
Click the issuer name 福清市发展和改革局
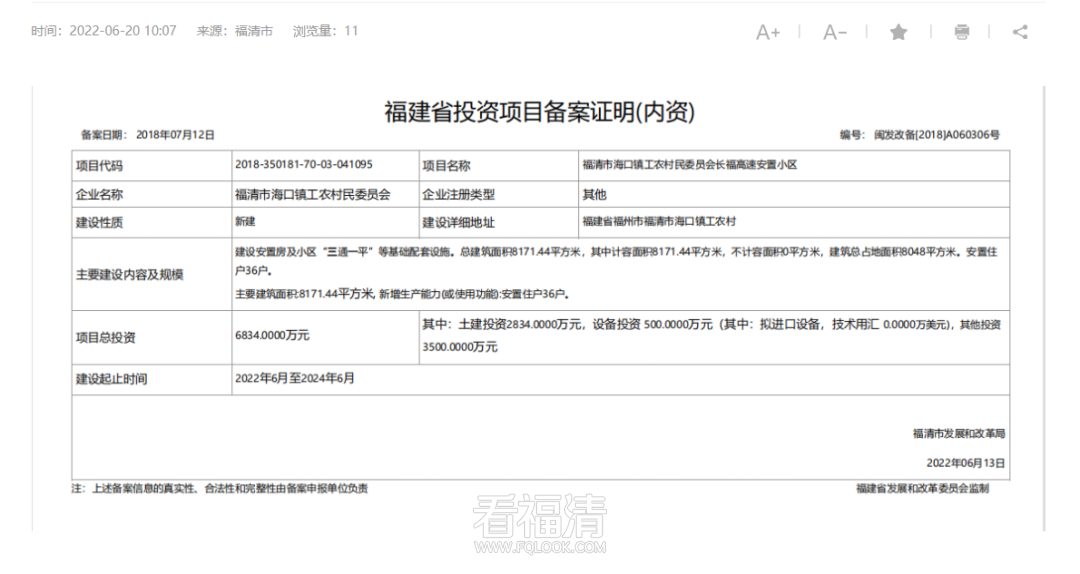tap(958, 434)
